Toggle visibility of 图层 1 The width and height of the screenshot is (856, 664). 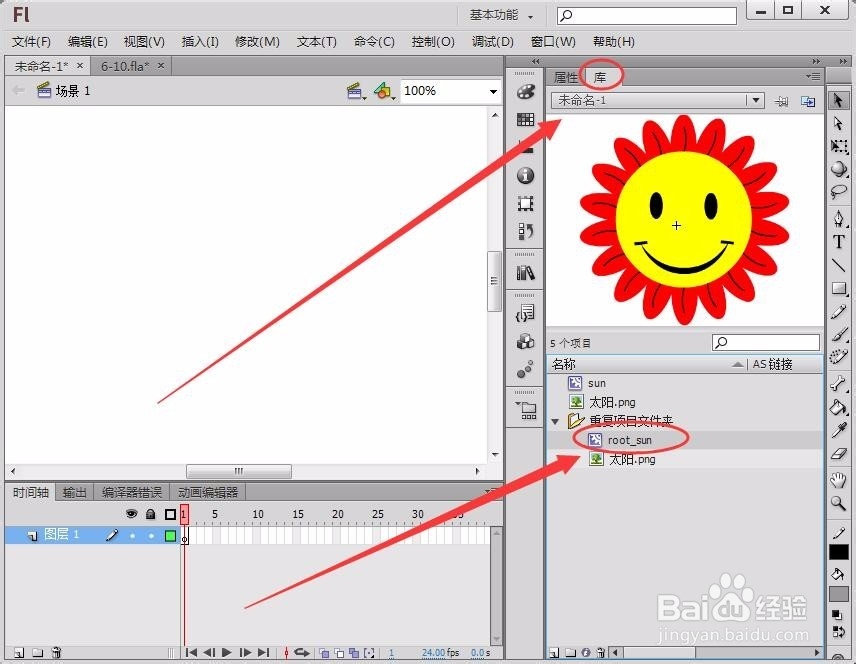132,535
